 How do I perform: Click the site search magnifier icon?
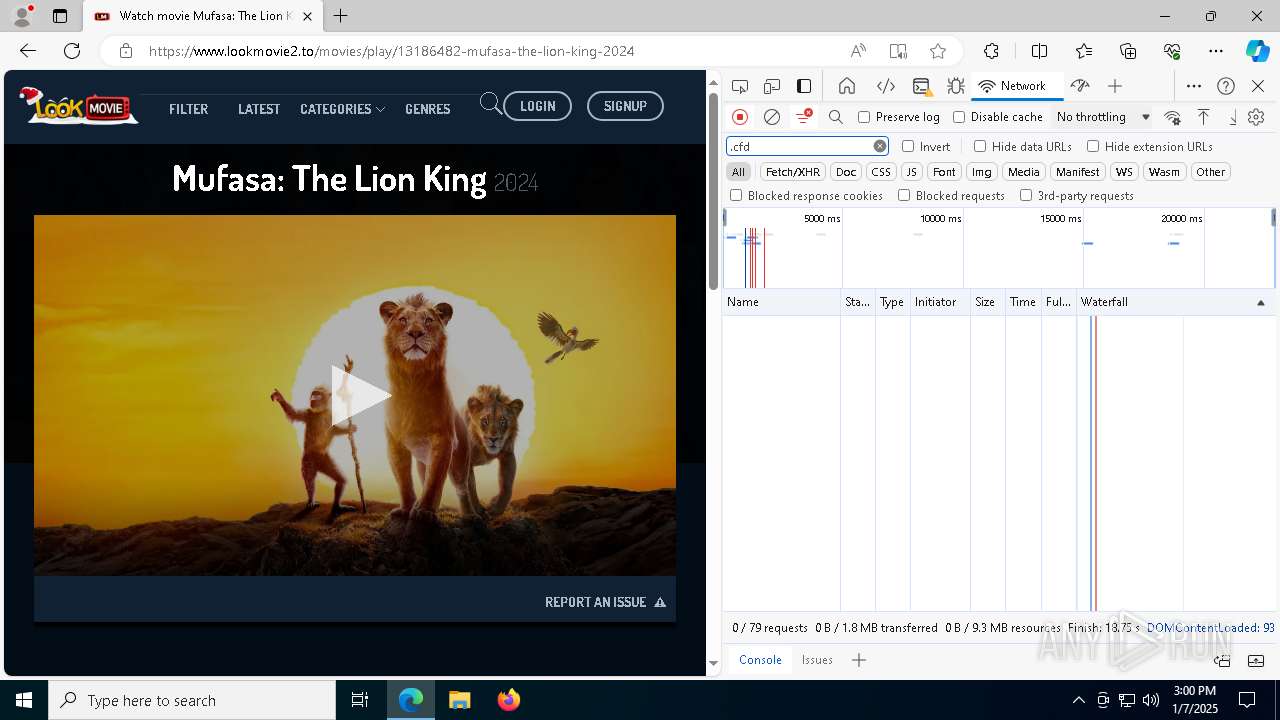490,103
